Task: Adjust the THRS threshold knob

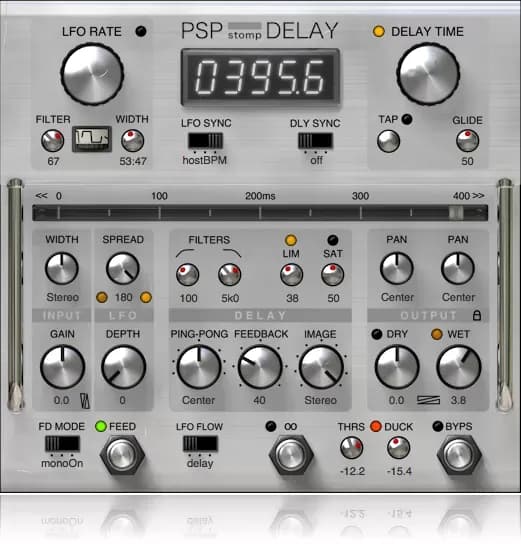Action: coord(352,447)
